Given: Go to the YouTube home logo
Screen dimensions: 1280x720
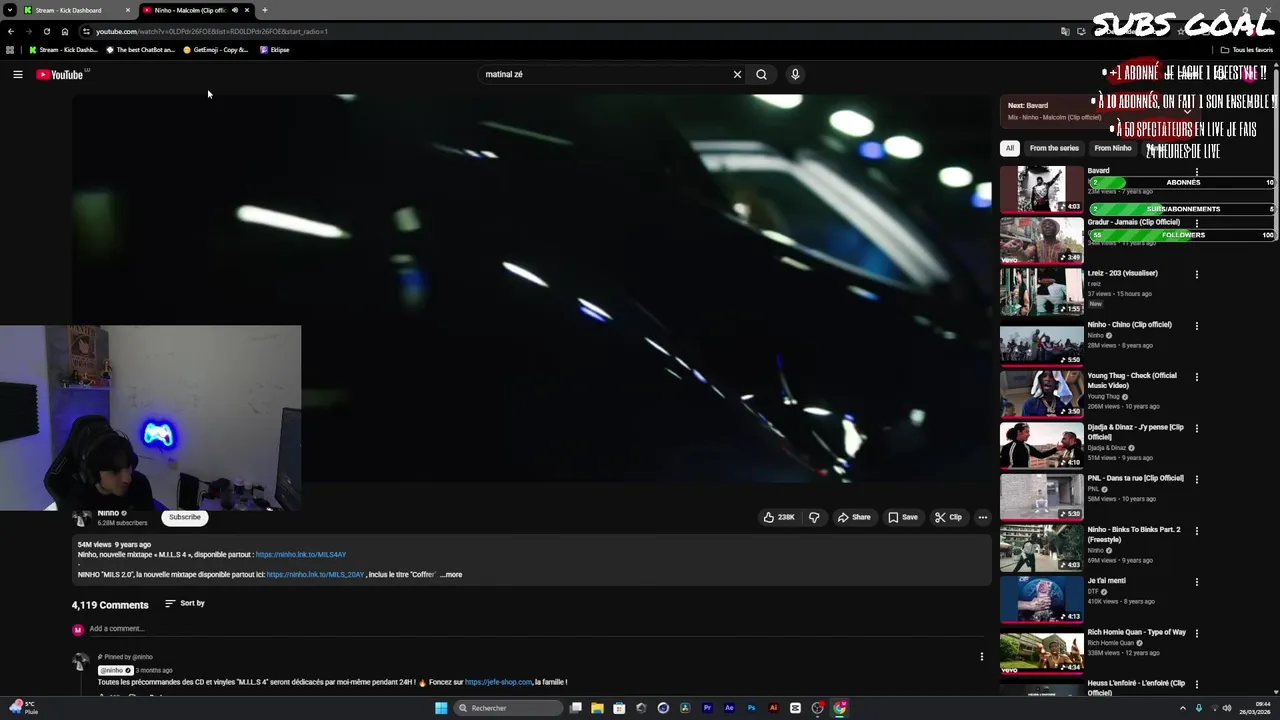Looking at the screenshot, I should (60, 74).
